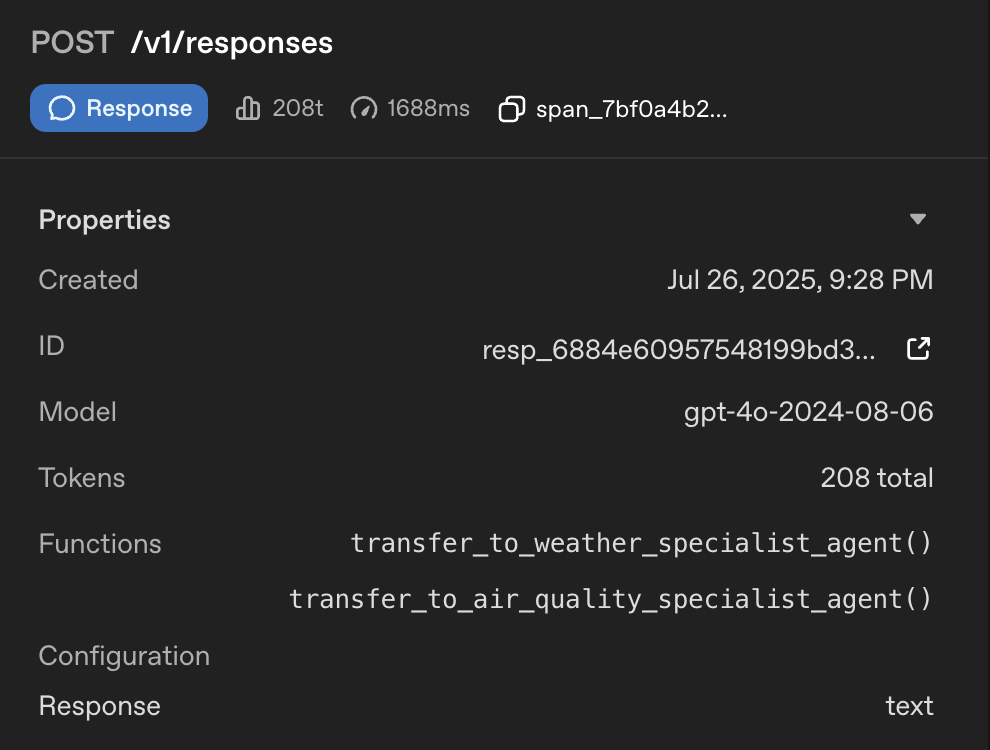Click the Properties section header
Viewport: 990px width, 750px height.
(105, 220)
